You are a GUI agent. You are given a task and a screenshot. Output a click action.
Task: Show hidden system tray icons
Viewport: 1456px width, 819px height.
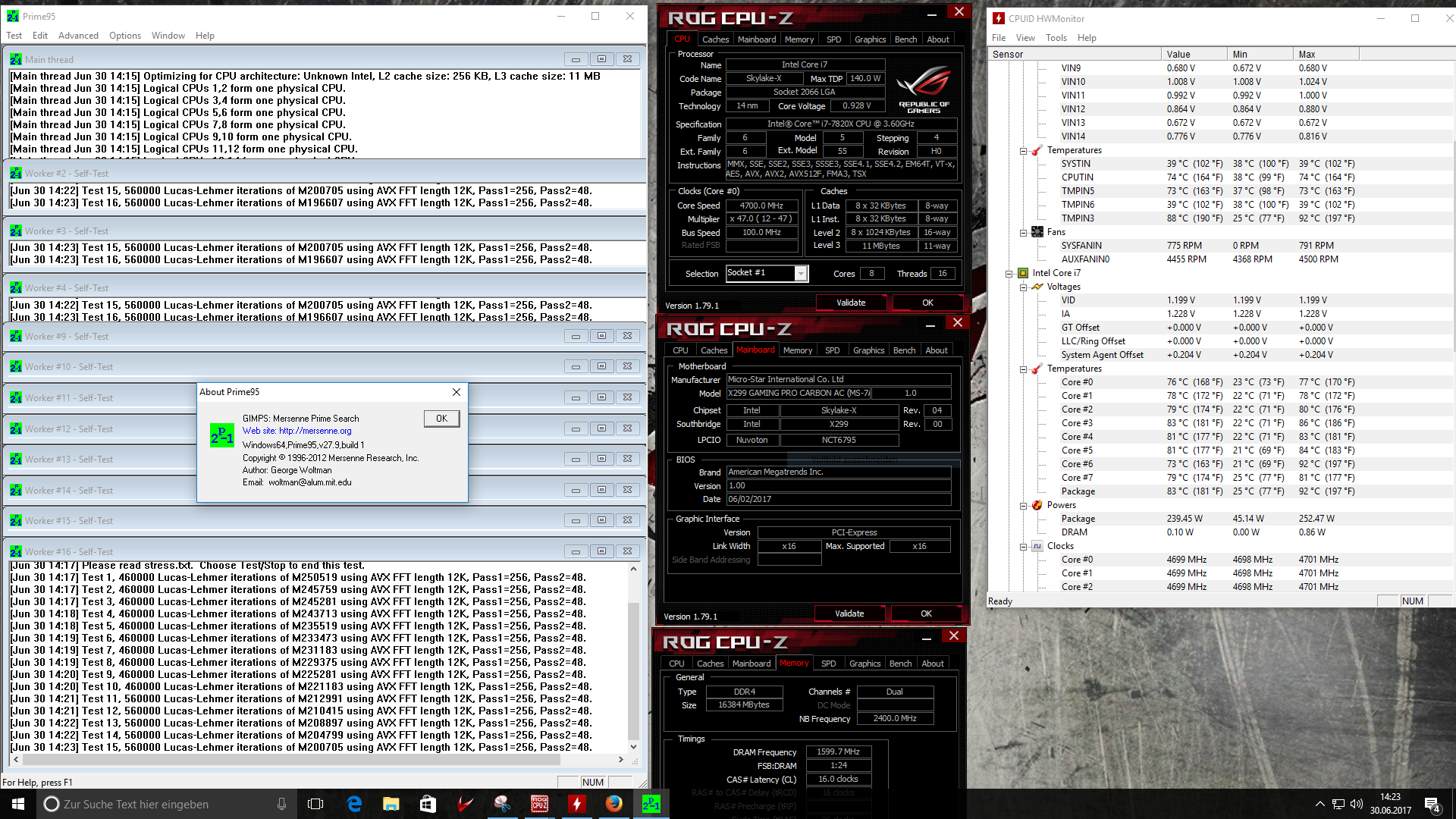tap(1319, 804)
